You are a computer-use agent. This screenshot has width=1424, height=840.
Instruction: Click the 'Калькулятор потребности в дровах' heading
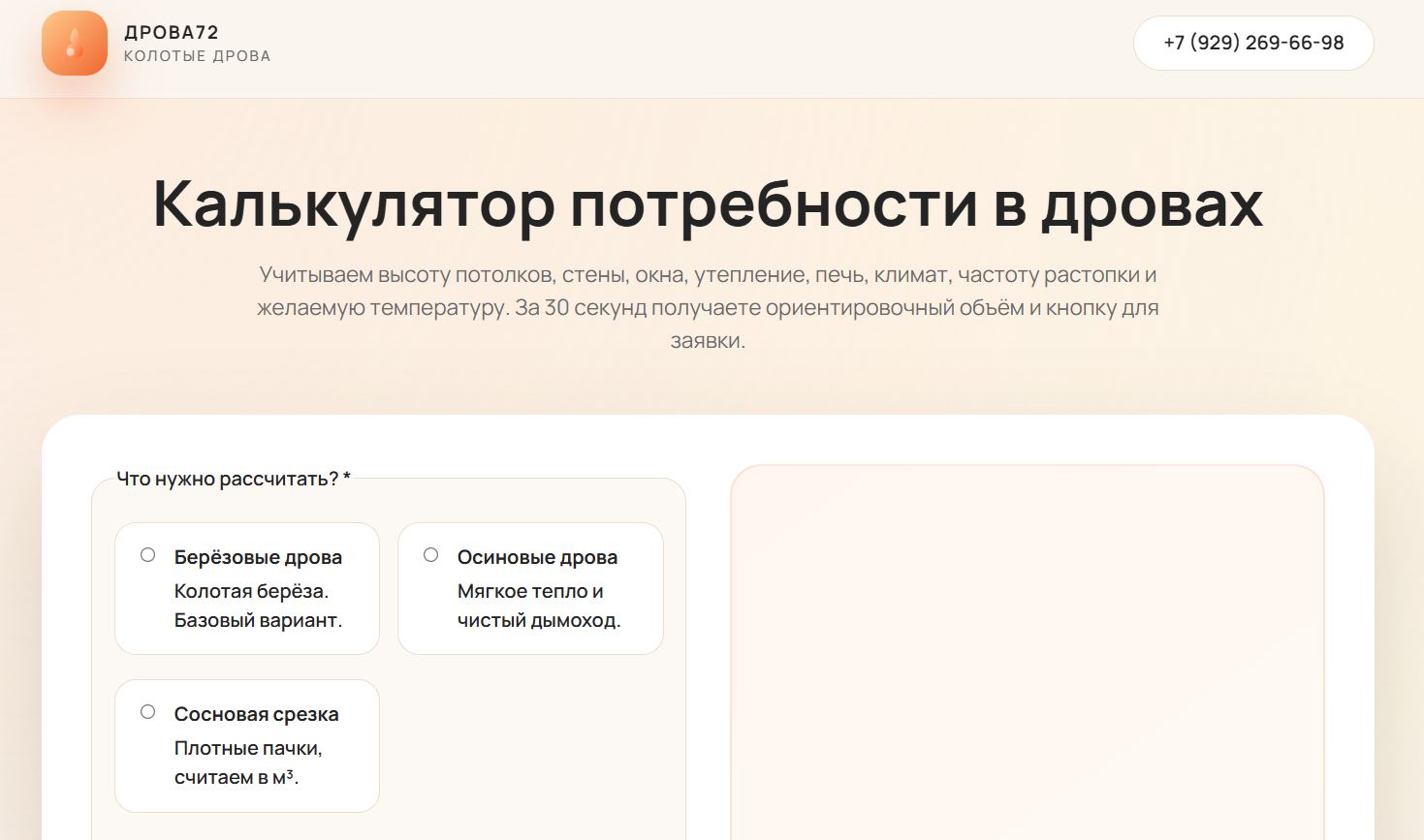click(x=708, y=203)
